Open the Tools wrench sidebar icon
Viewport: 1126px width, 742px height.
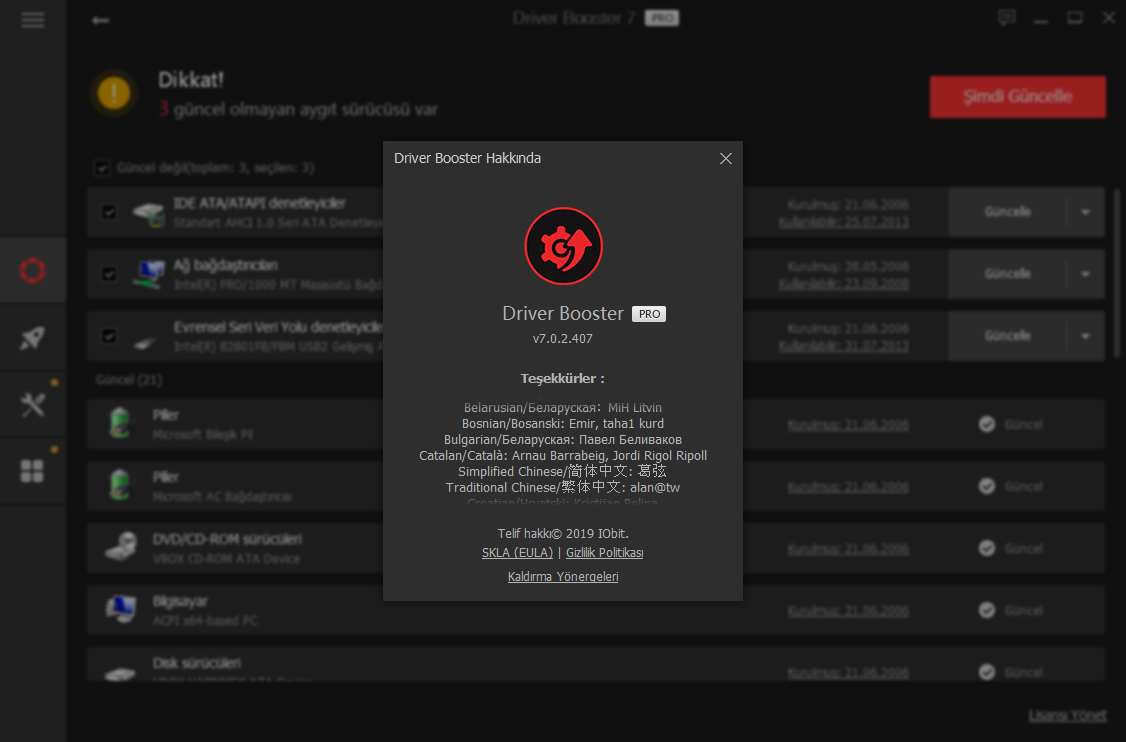pos(32,404)
